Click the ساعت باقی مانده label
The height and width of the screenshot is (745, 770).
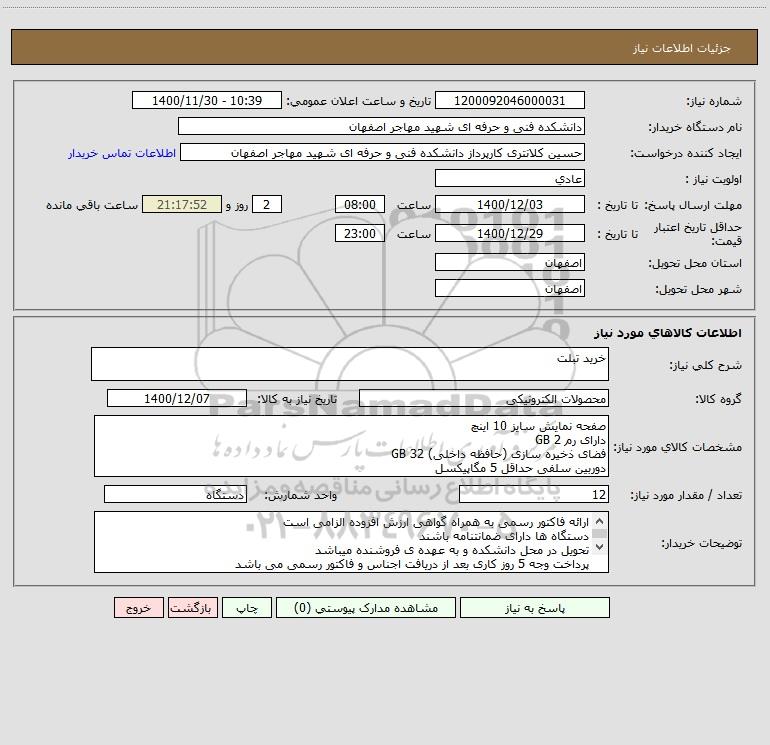click(92, 205)
